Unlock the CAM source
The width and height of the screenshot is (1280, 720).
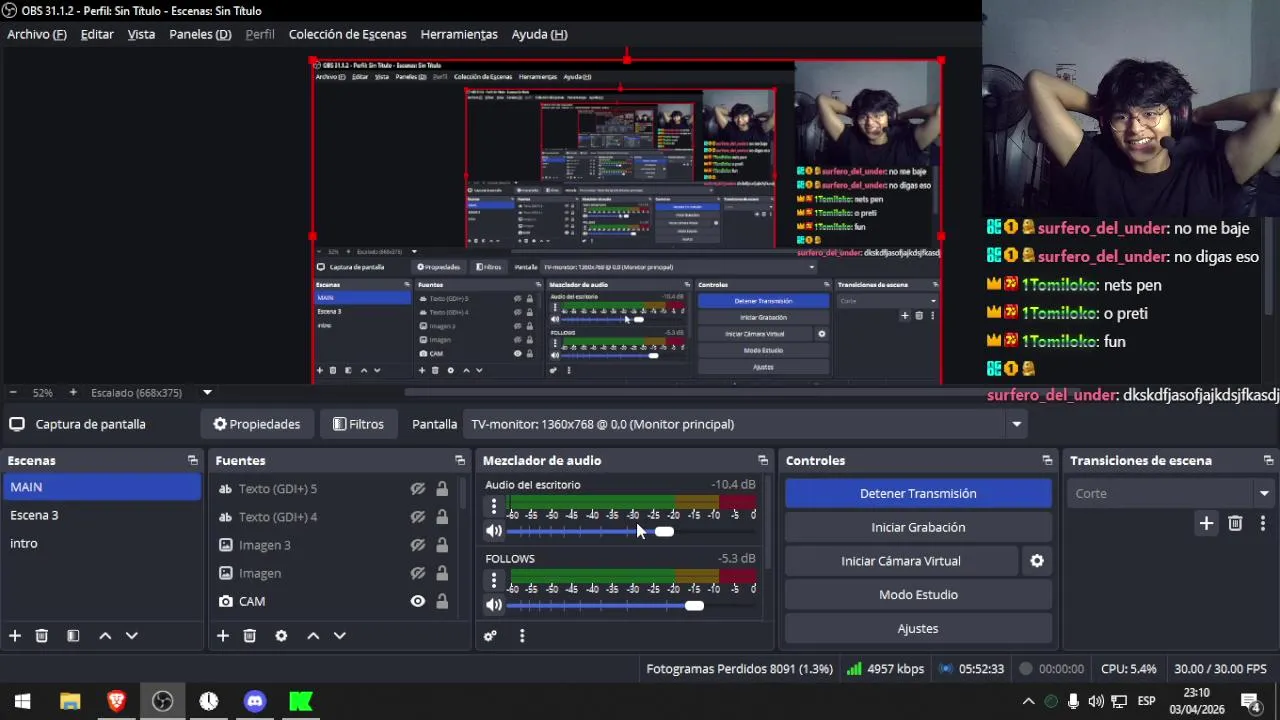[442, 601]
